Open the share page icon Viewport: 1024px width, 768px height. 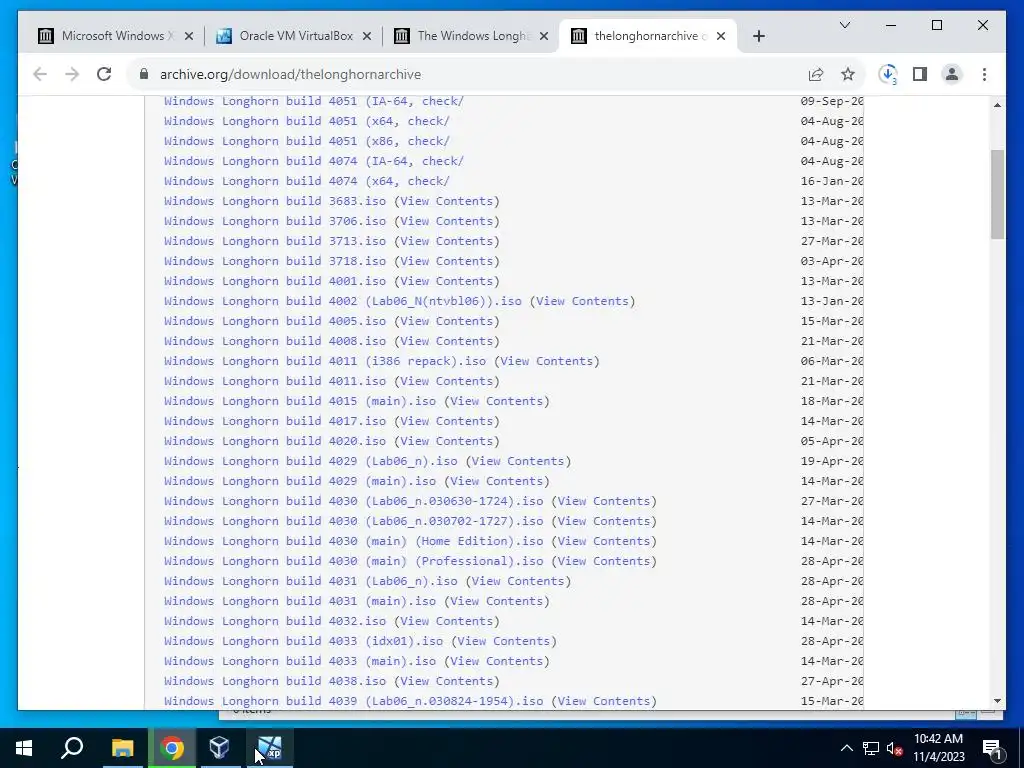click(x=816, y=74)
